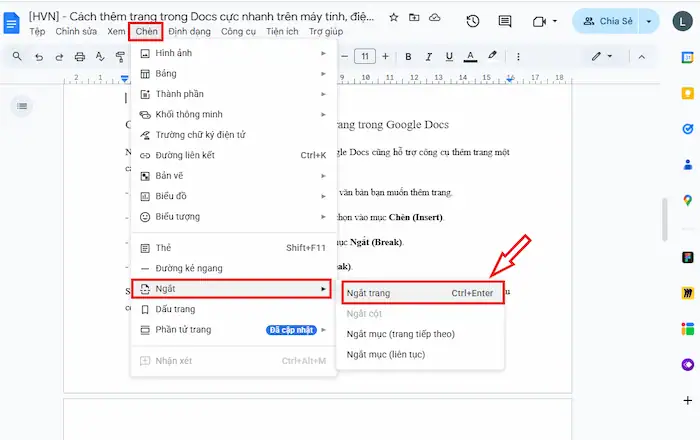Screen dimensions: 700x440
Task: Click the search menus magnifier icon
Action: coord(17,57)
